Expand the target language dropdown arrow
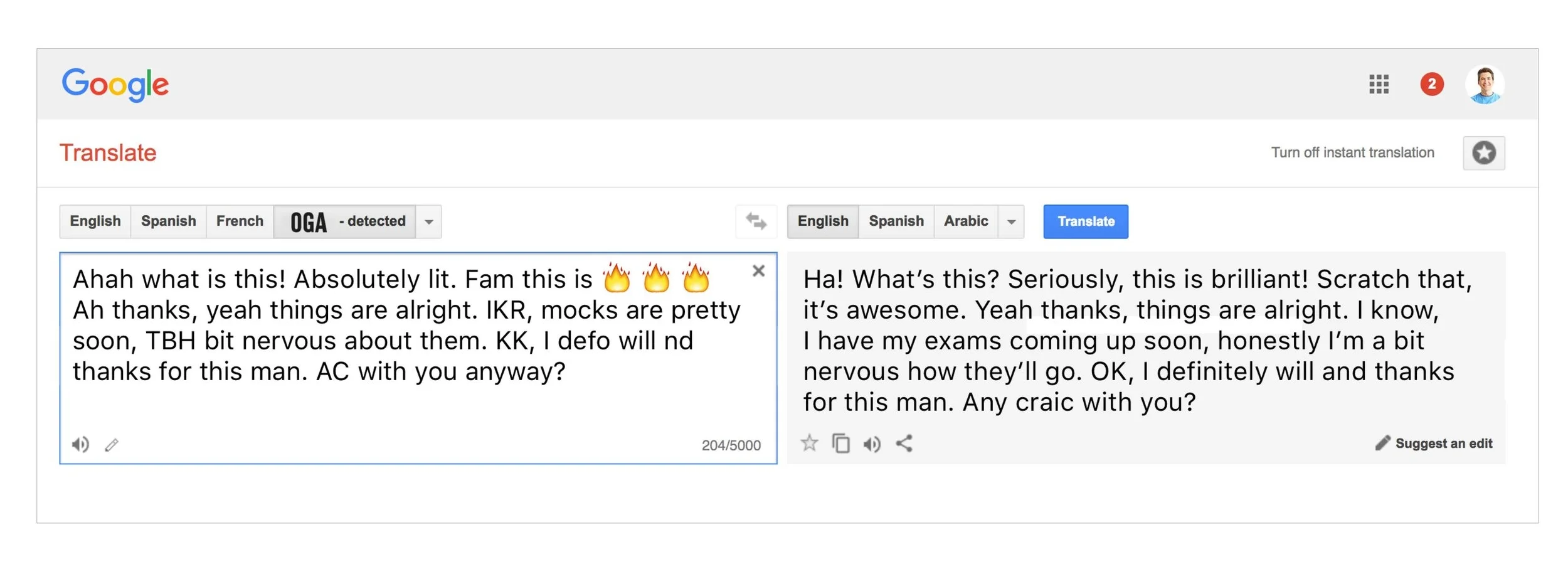The width and height of the screenshot is (1568, 574). click(x=1011, y=221)
